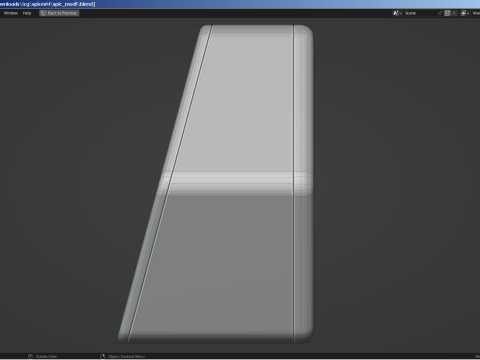Screen dimensions: 480x360
Task: Open the view layer browse dropdown
Action: click(x=465, y=13)
